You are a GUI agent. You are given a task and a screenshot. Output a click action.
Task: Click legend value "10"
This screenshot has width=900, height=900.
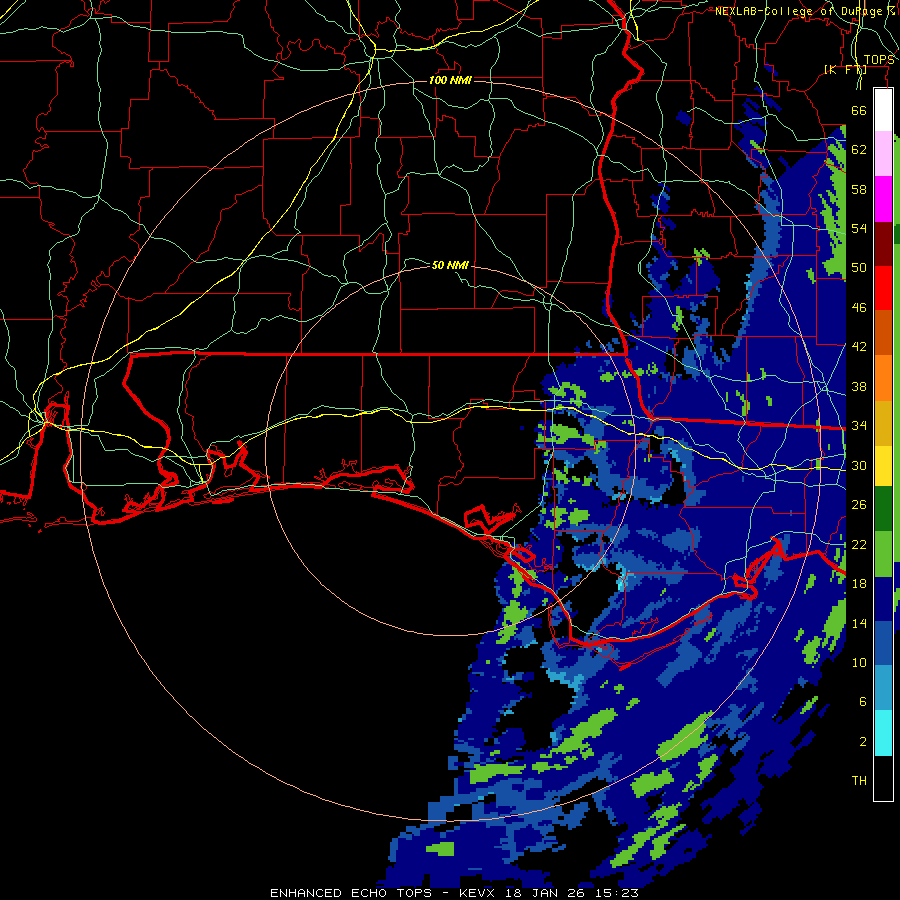click(x=859, y=662)
